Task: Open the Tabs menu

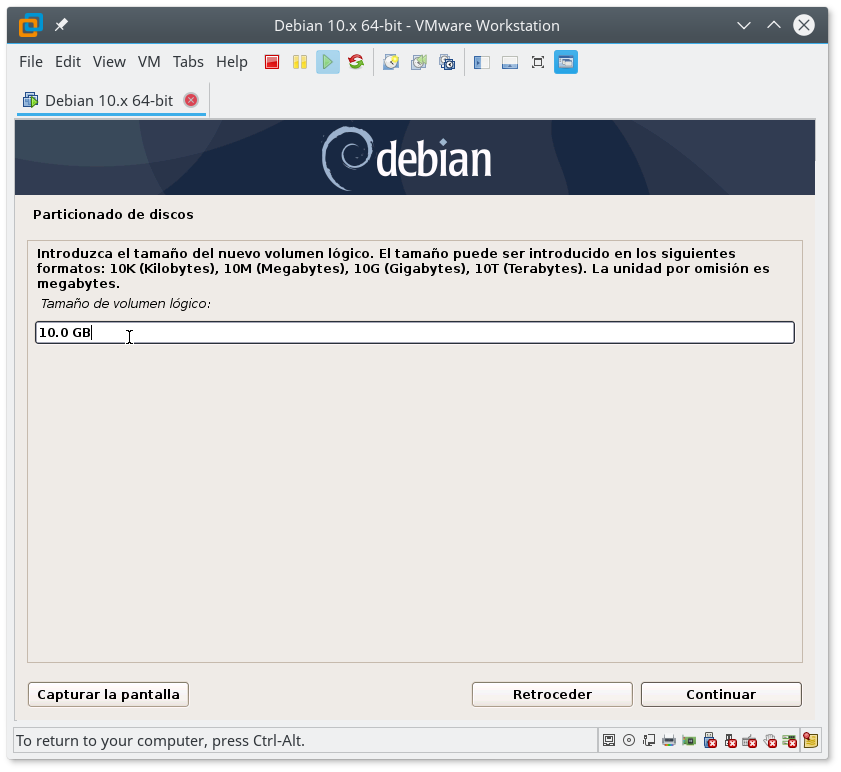Action: (x=188, y=62)
